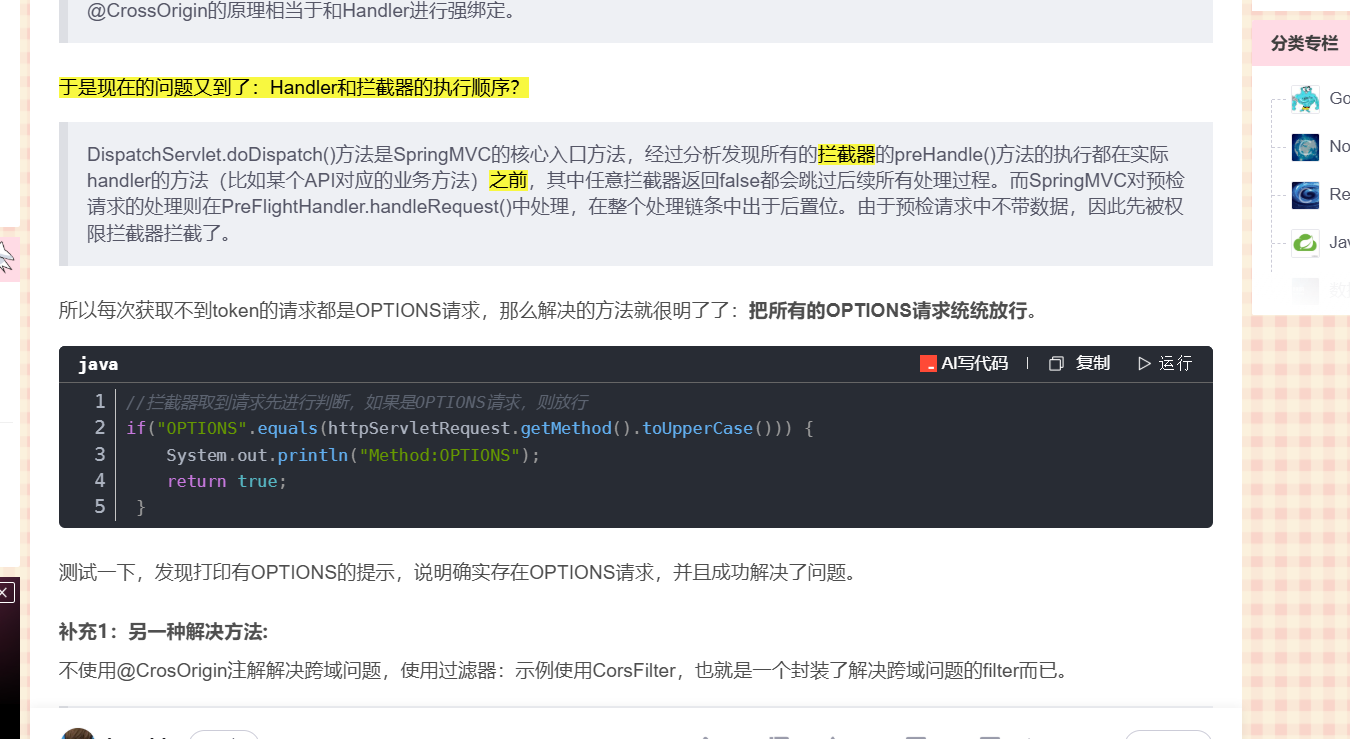This screenshot has height=739, width=1350.
Task: Click the 补充1：另一种解决方法 heading
Action: [163, 632]
